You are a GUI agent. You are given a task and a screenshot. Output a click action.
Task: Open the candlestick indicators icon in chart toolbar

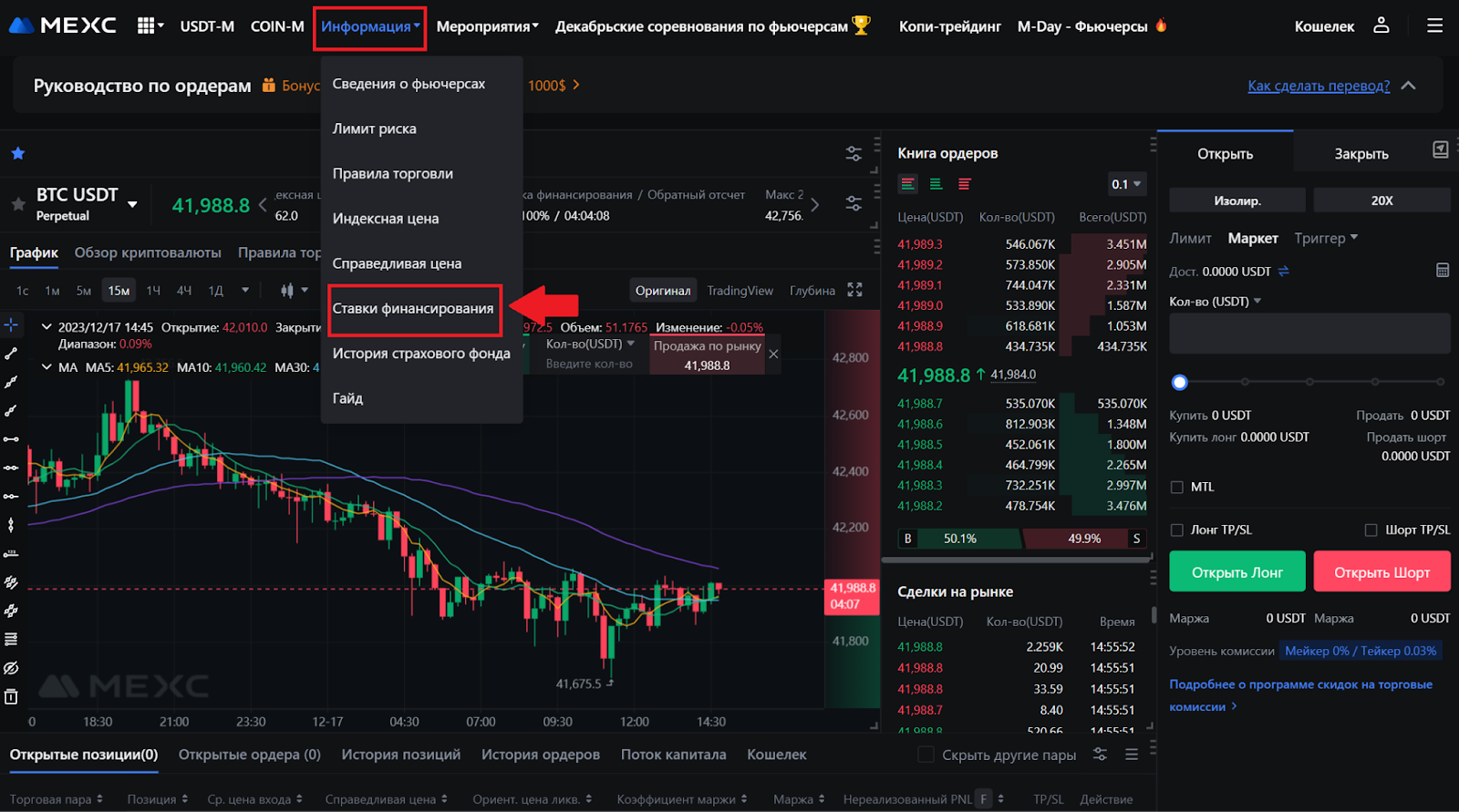pyautogui.click(x=287, y=291)
